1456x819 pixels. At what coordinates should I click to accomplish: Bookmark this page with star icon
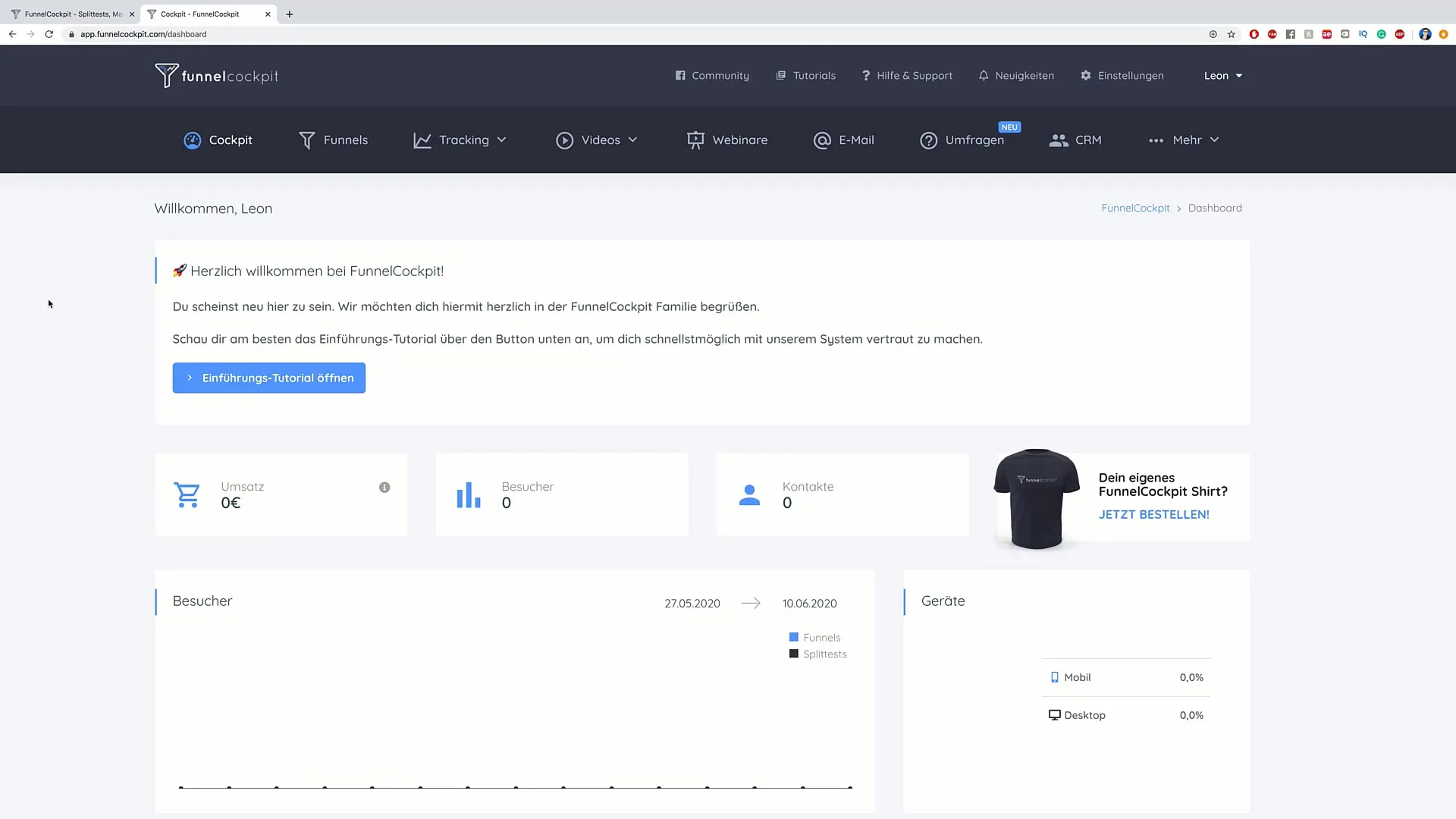[x=1232, y=34]
